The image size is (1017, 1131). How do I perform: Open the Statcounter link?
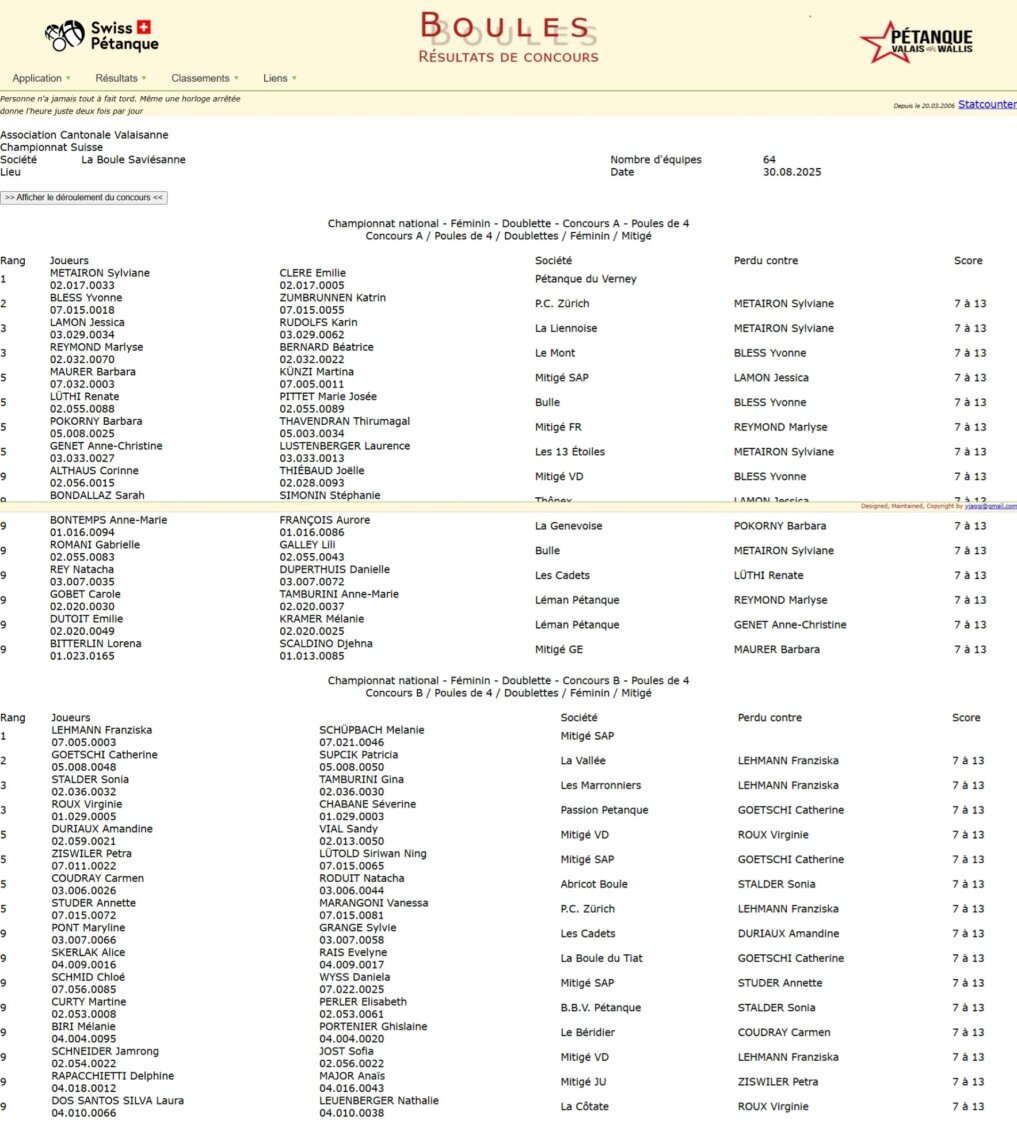click(x=987, y=104)
